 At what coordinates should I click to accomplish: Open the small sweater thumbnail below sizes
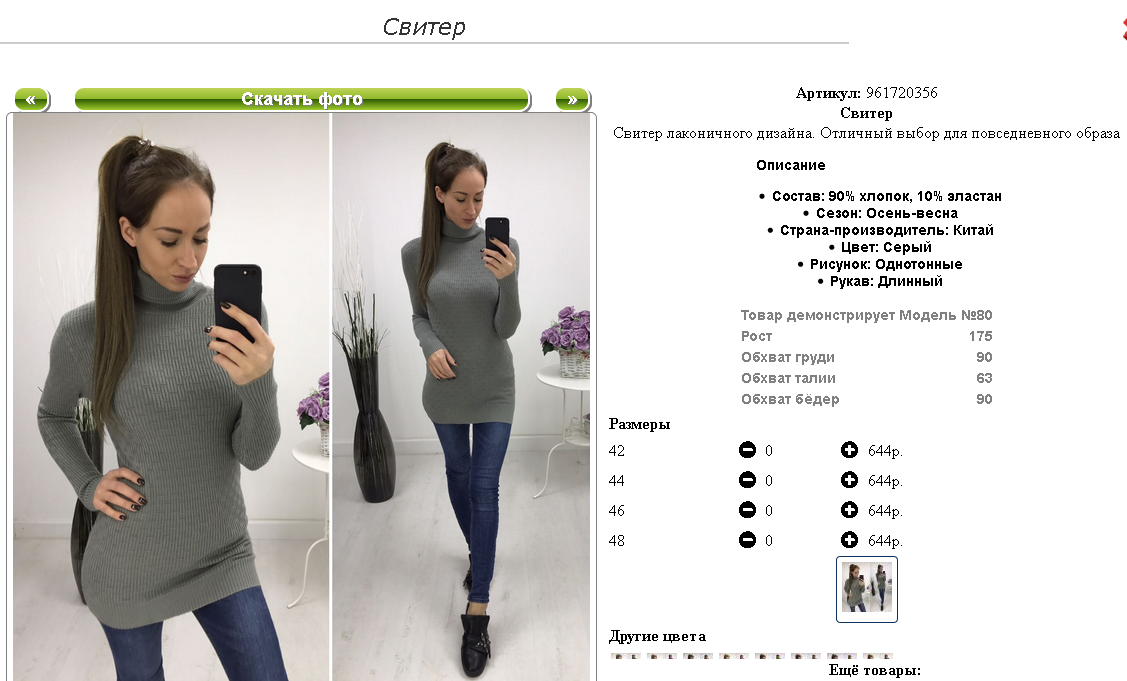pyautogui.click(x=867, y=589)
